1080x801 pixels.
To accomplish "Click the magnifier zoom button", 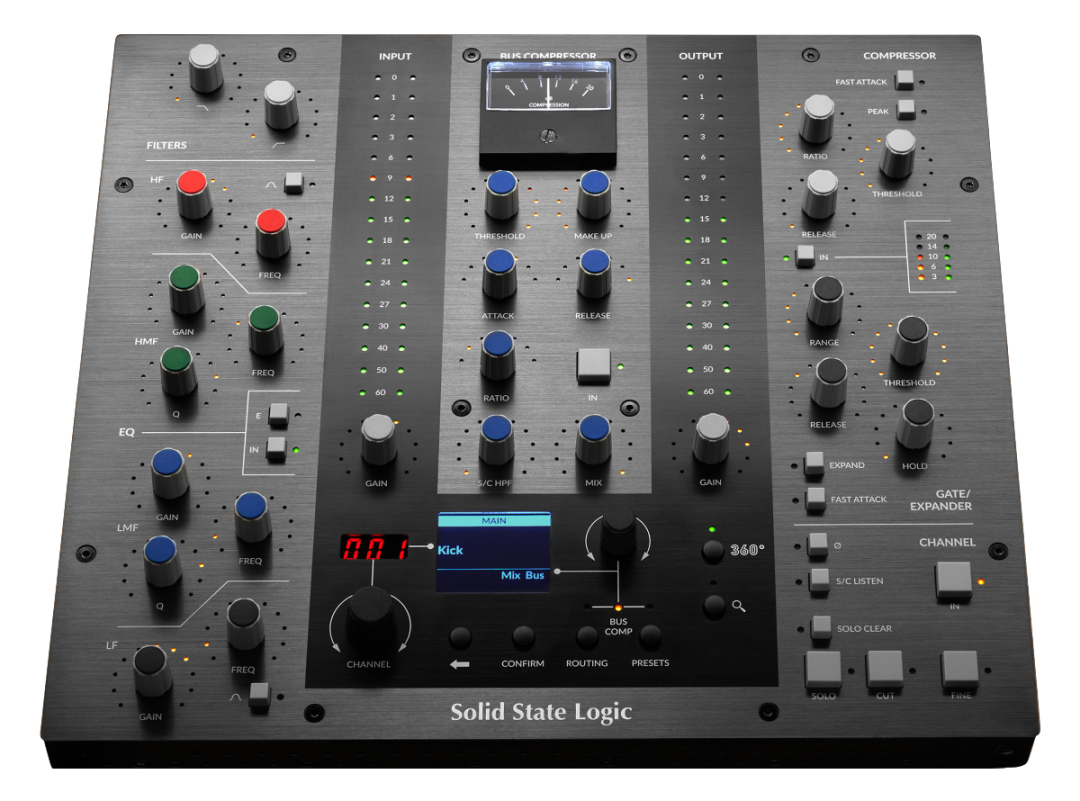I will [x=714, y=605].
